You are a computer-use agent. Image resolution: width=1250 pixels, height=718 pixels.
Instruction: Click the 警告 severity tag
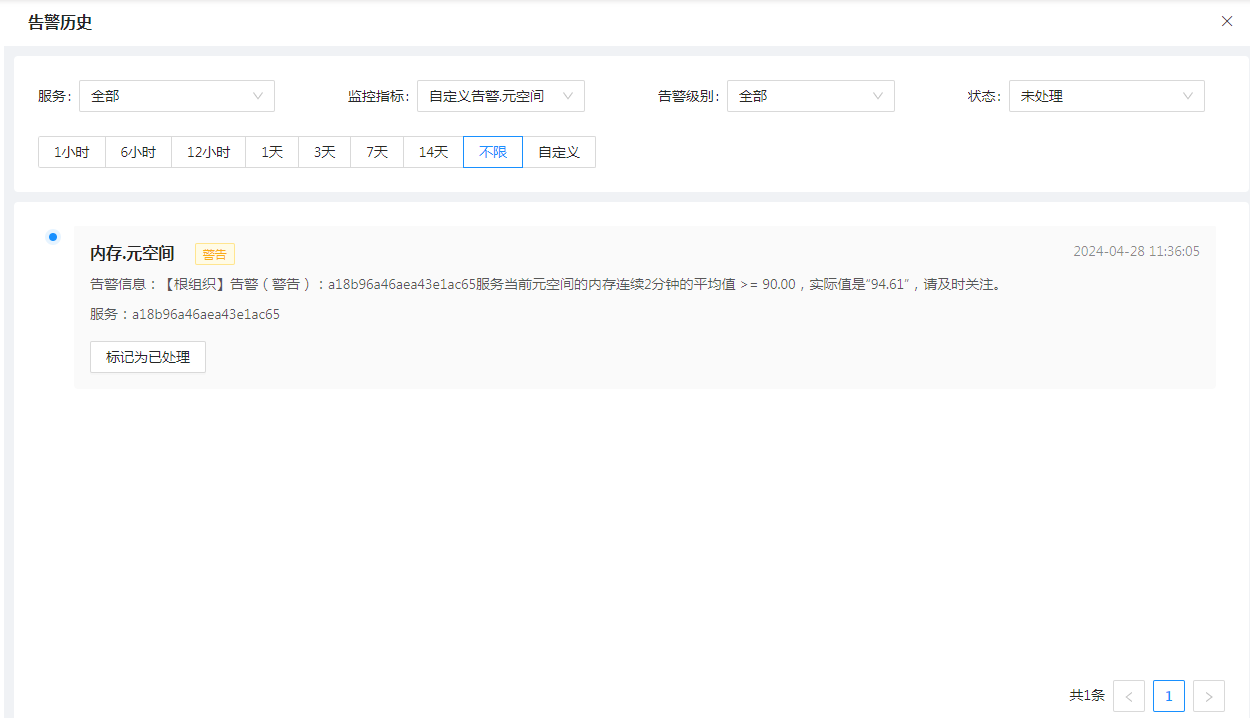point(215,254)
